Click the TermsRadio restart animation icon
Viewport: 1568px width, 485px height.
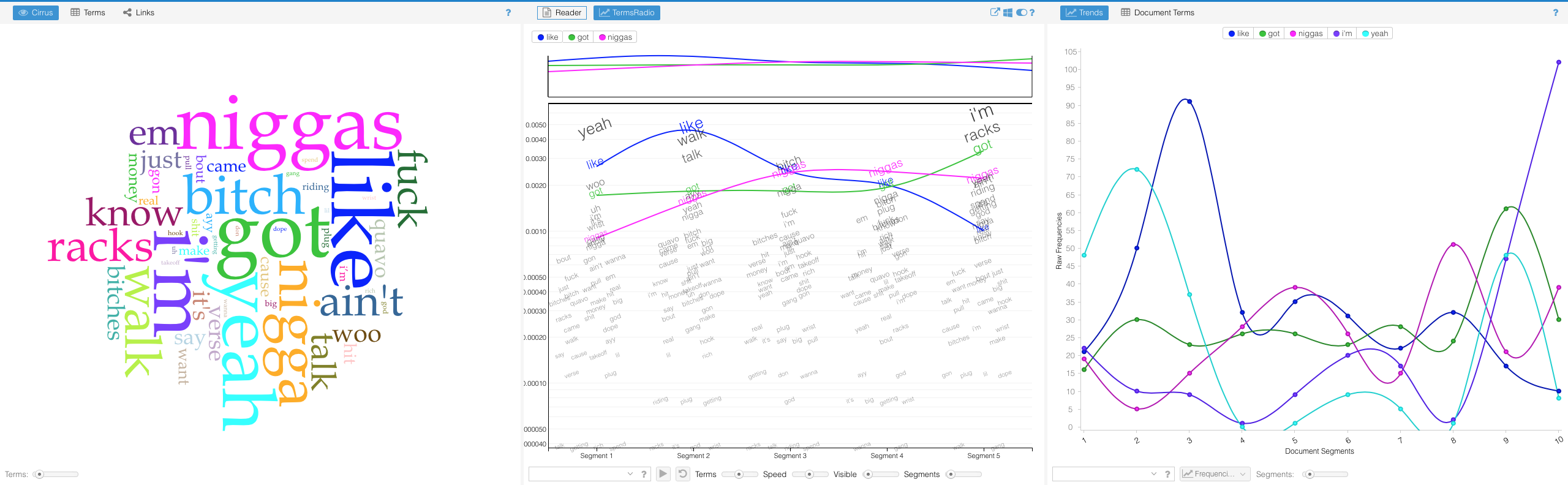pos(682,473)
